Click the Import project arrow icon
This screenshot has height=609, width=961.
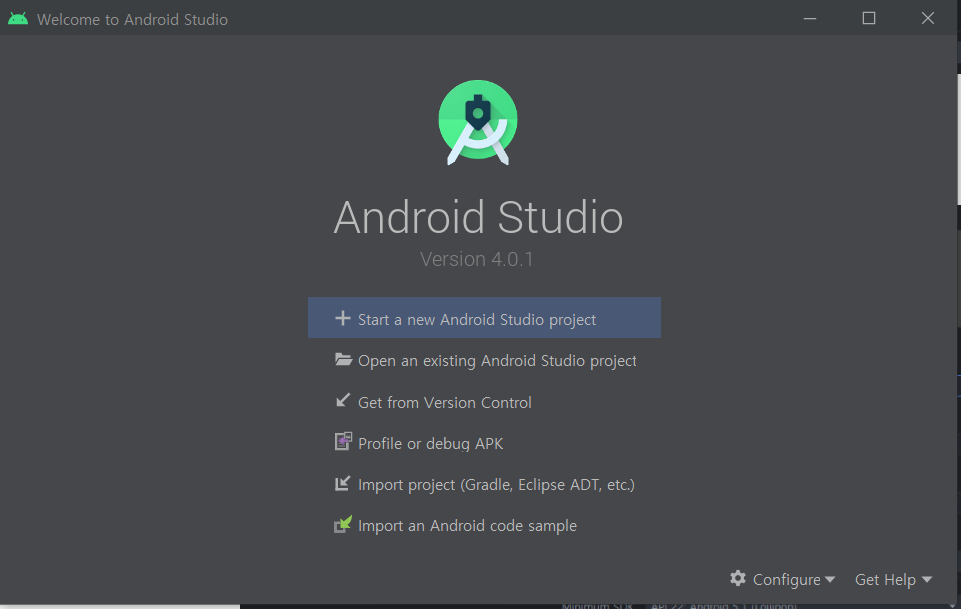343,483
